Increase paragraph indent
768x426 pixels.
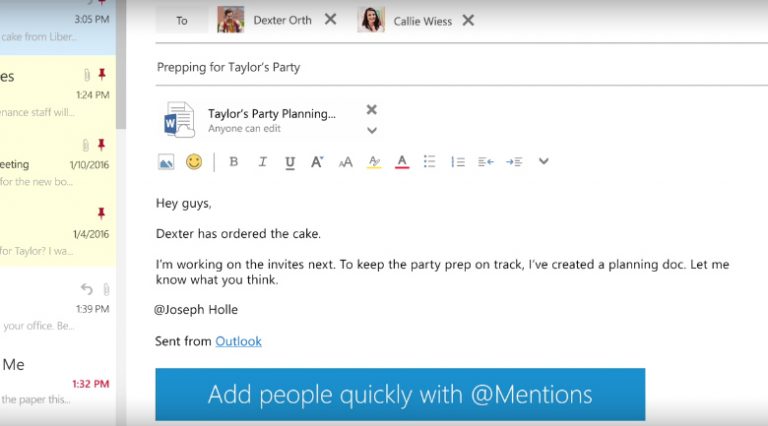click(x=514, y=162)
